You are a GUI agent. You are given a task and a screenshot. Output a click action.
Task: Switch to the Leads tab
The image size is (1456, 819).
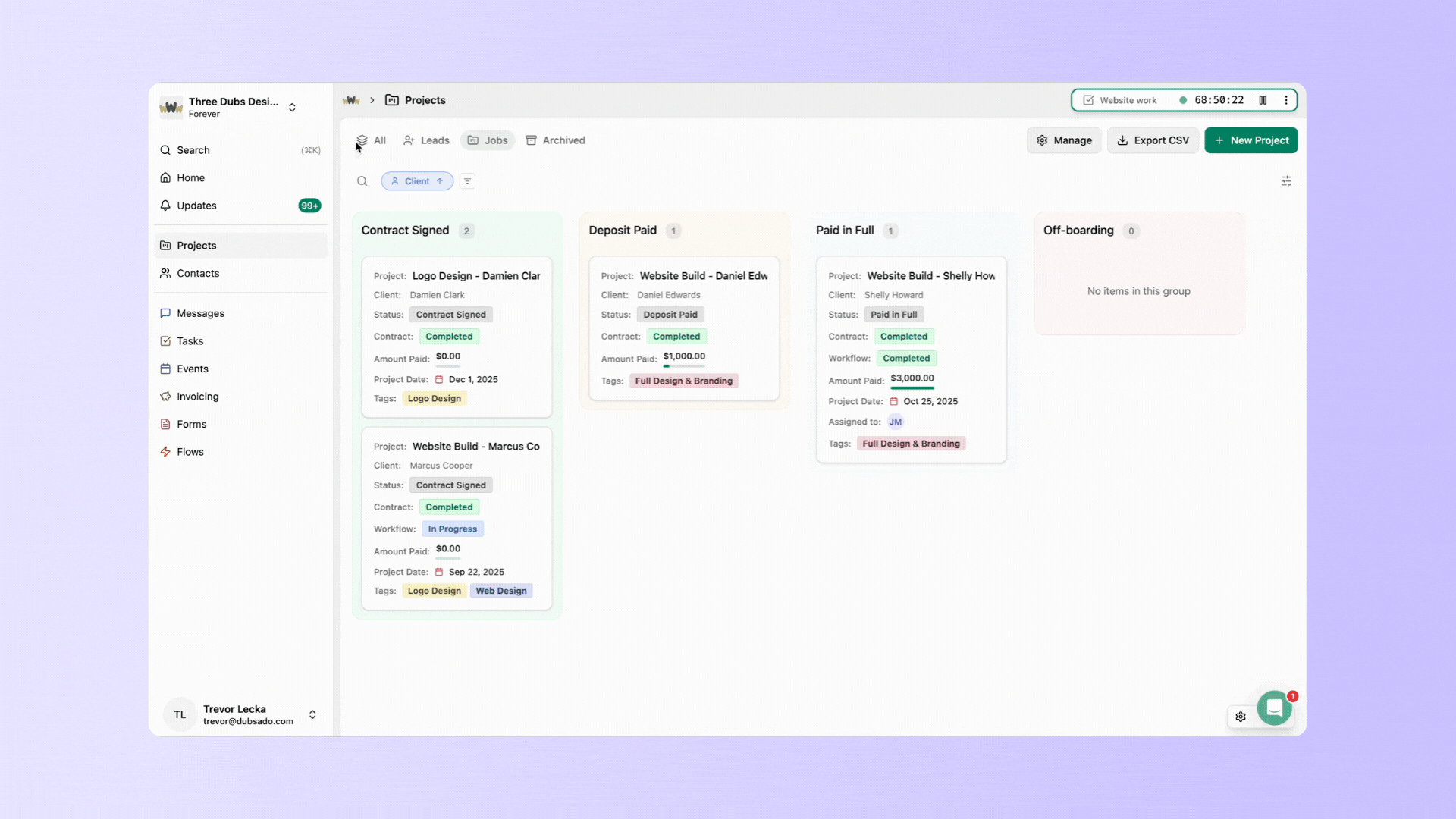click(x=426, y=140)
